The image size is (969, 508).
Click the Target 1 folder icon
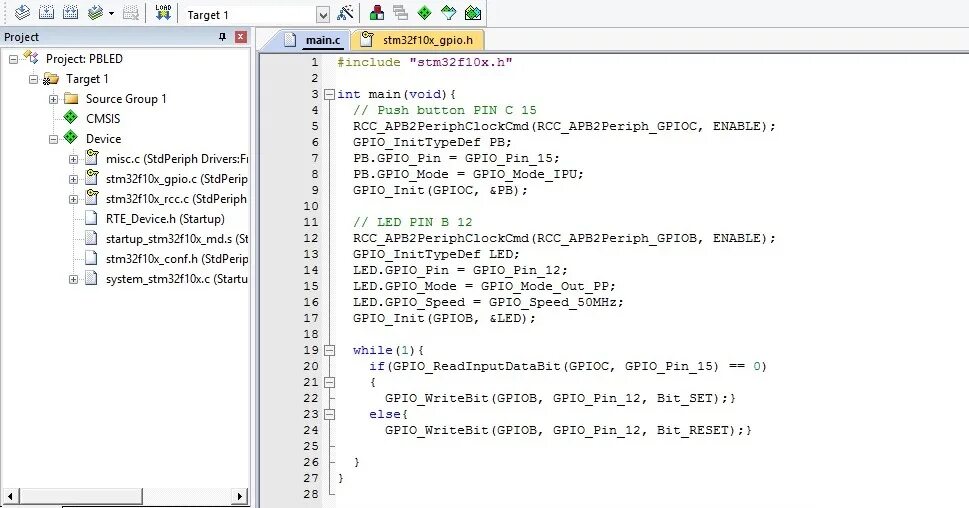[x=51, y=78]
